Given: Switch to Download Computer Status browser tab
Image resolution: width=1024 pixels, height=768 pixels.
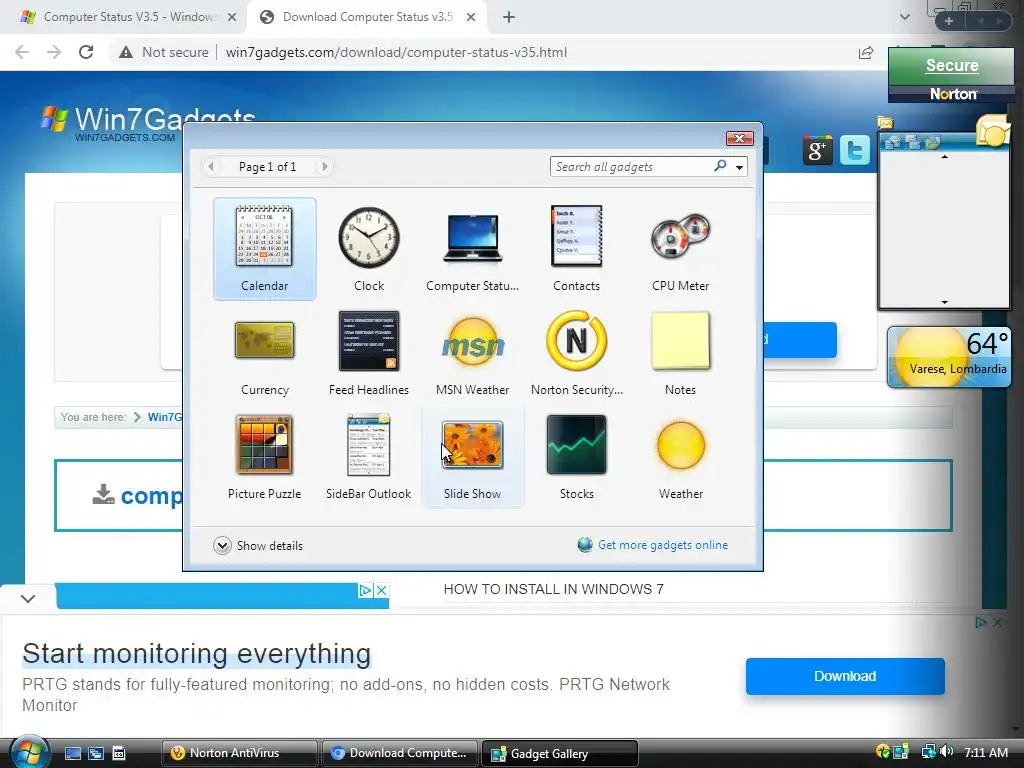Looking at the screenshot, I should (x=368, y=17).
